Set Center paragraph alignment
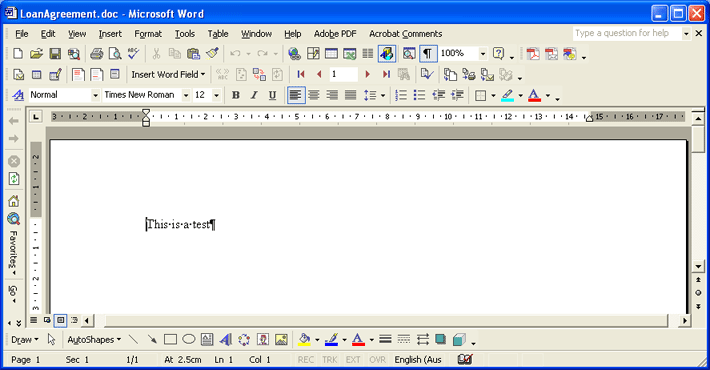710x370 pixels. (x=314, y=95)
